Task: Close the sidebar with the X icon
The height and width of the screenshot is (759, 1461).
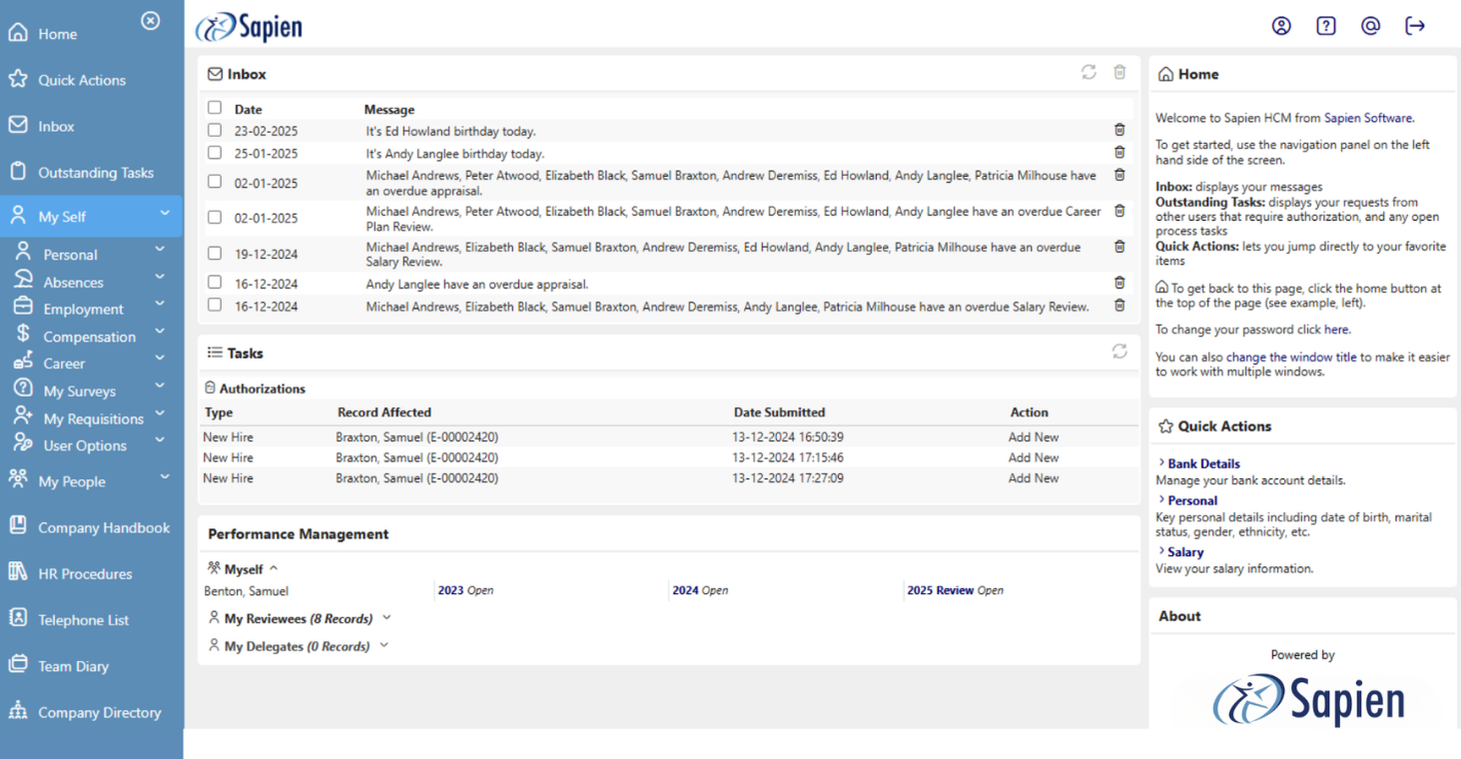Action: point(150,21)
